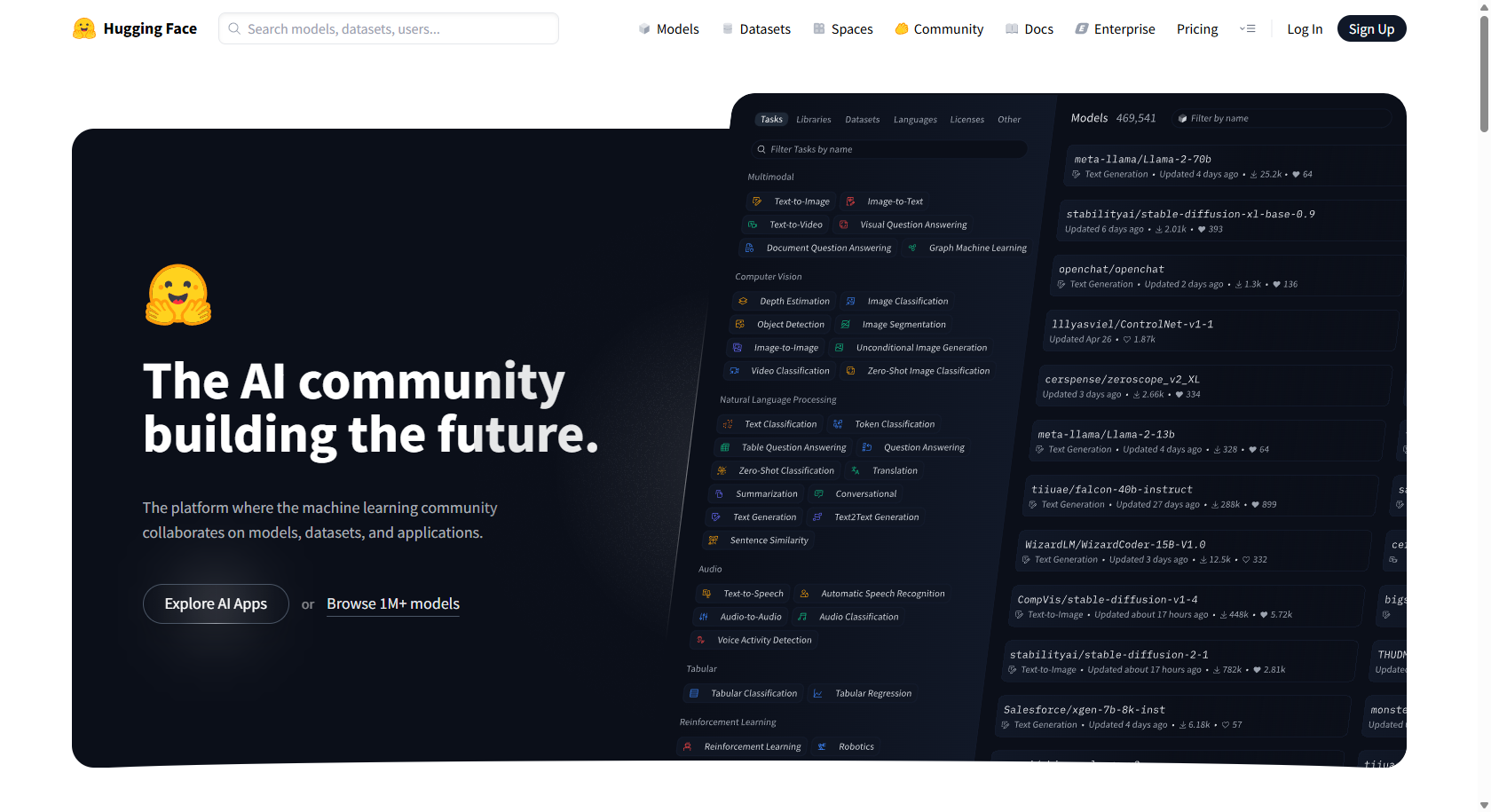Image resolution: width=1491 pixels, height=812 pixels.
Task: Select the Robotics task icon
Action: 822,746
